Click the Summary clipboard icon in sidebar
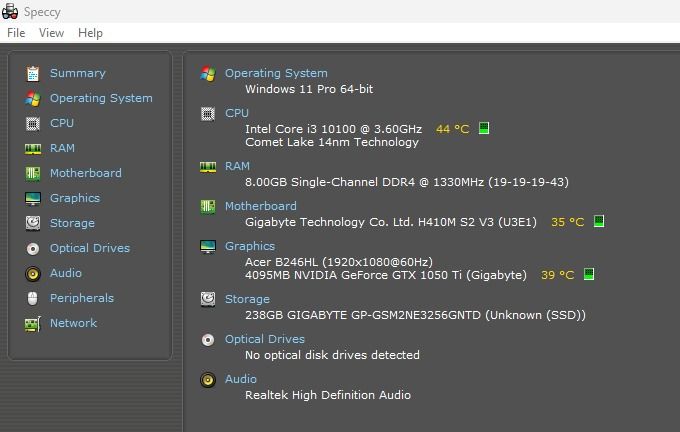Viewport: 680px width, 432px height. coord(33,74)
